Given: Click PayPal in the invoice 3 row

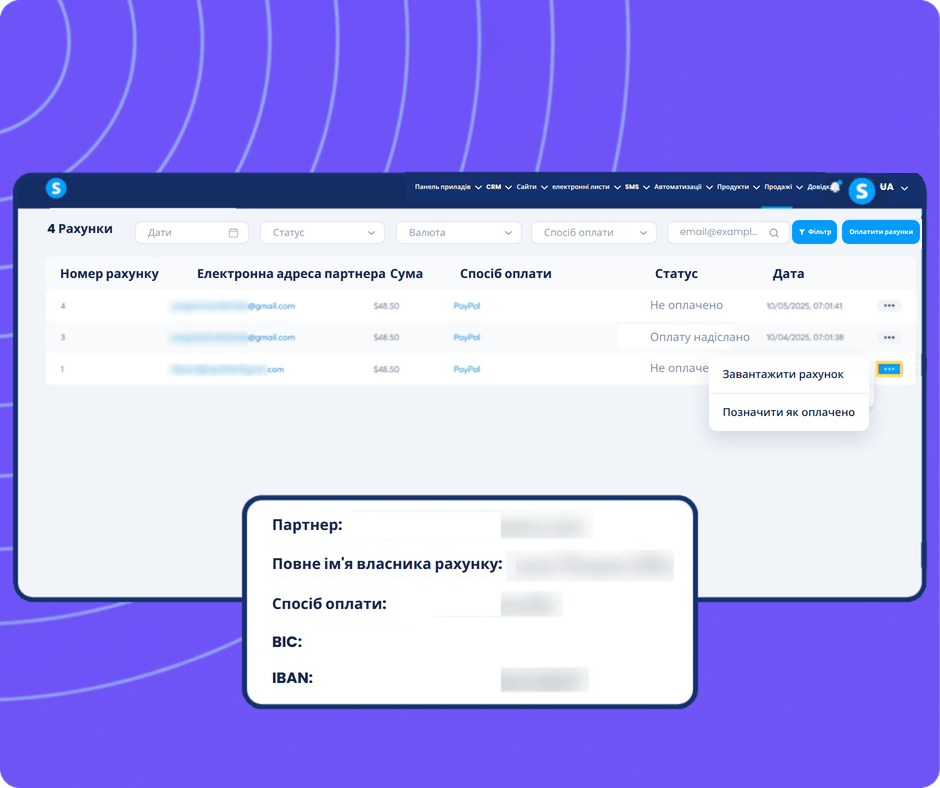Looking at the screenshot, I should click(x=466, y=338).
